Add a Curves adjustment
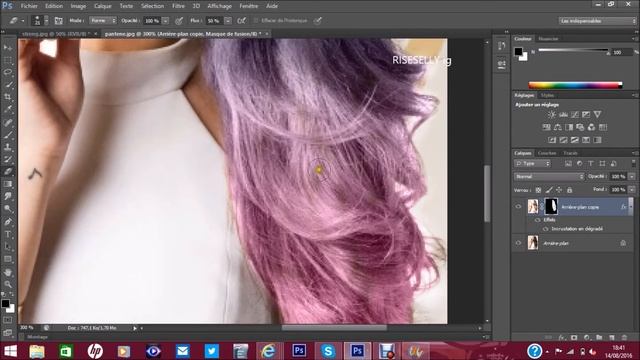Image resolution: width=640 pixels, height=360 pixels. [x=575, y=115]
